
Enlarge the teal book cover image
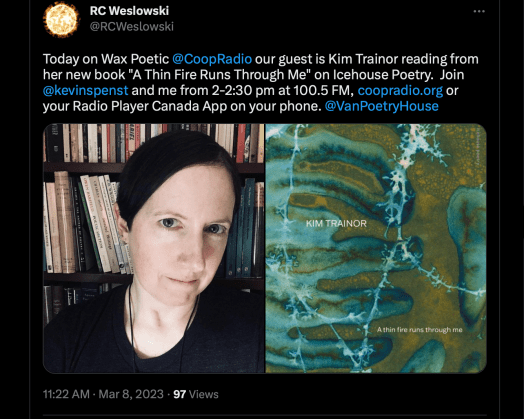(x=376, y=248)
